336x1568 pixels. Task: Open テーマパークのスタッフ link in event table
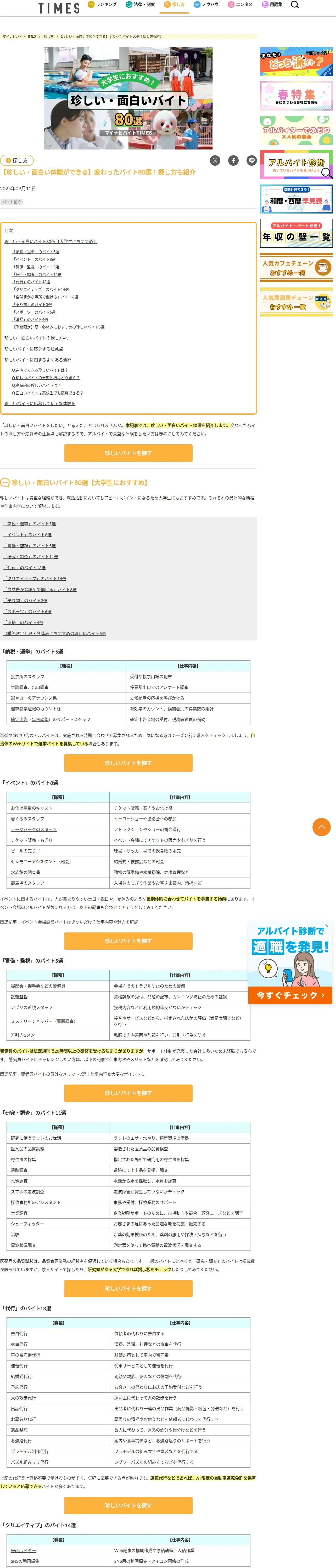[33, 830]
